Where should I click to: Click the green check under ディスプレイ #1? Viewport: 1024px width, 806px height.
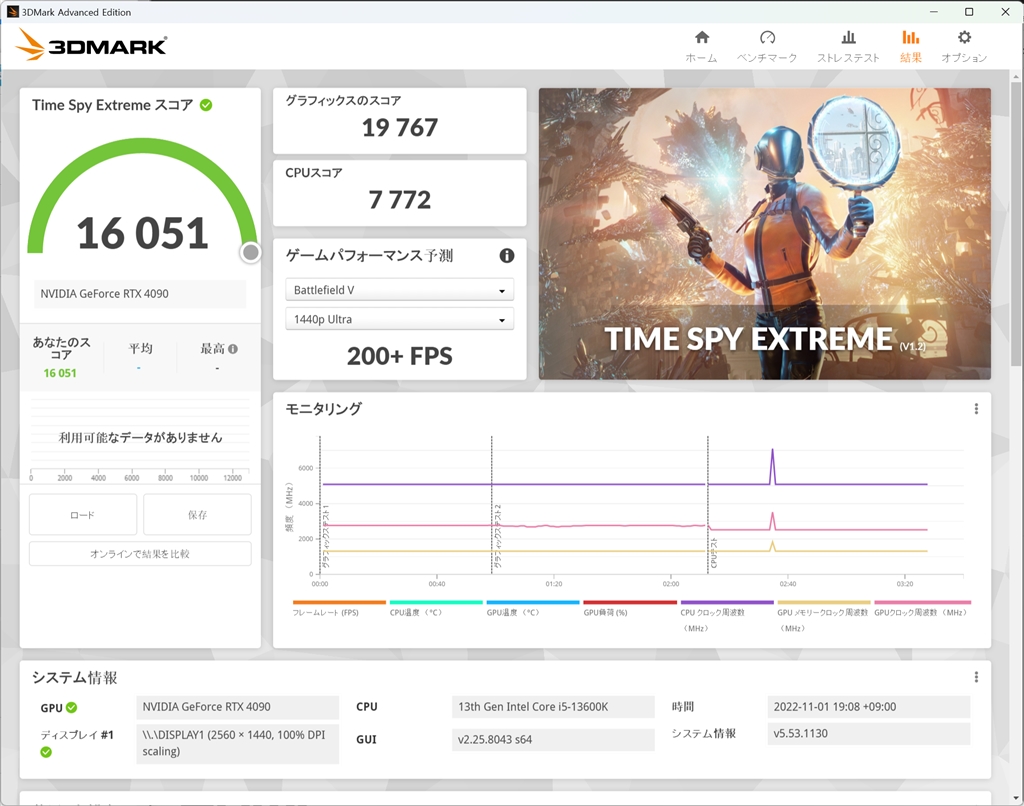pos(46,752)
